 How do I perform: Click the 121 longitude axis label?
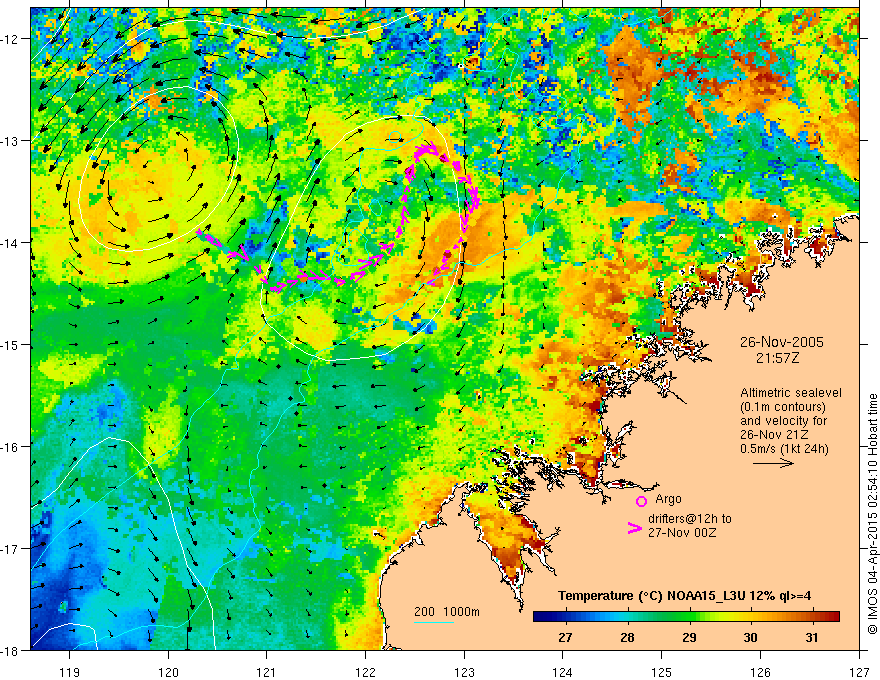click(267, 672)
